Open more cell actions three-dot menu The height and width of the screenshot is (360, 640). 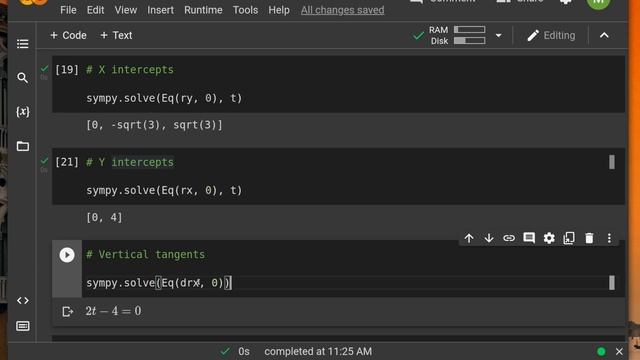click(609, 238)
